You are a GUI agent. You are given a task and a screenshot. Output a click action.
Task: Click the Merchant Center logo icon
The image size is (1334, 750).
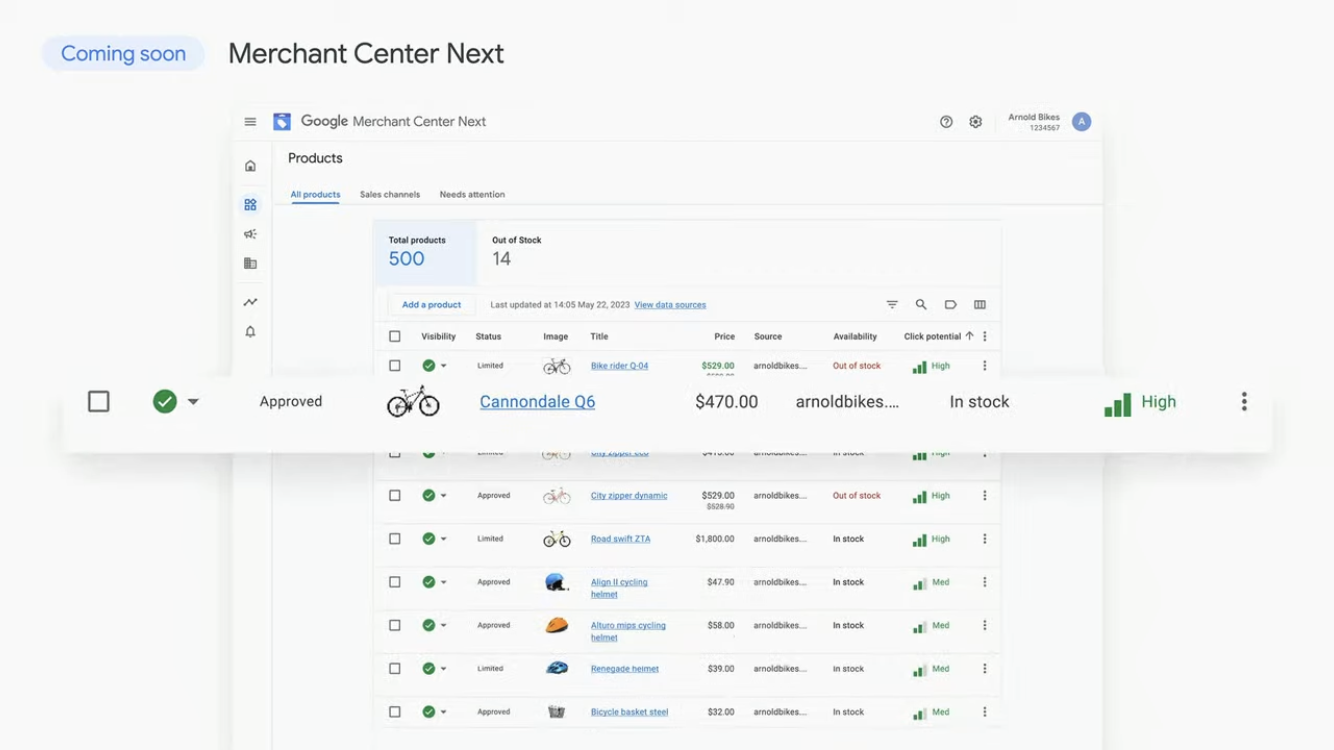[x=282, y=121]
